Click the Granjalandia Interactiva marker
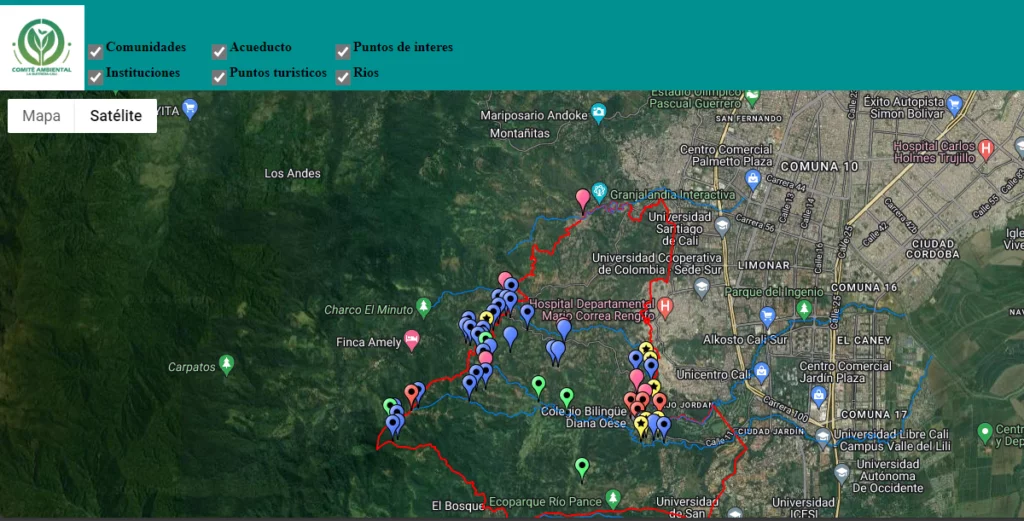Viewport: 1024px width, 521px height. [599, 190]
